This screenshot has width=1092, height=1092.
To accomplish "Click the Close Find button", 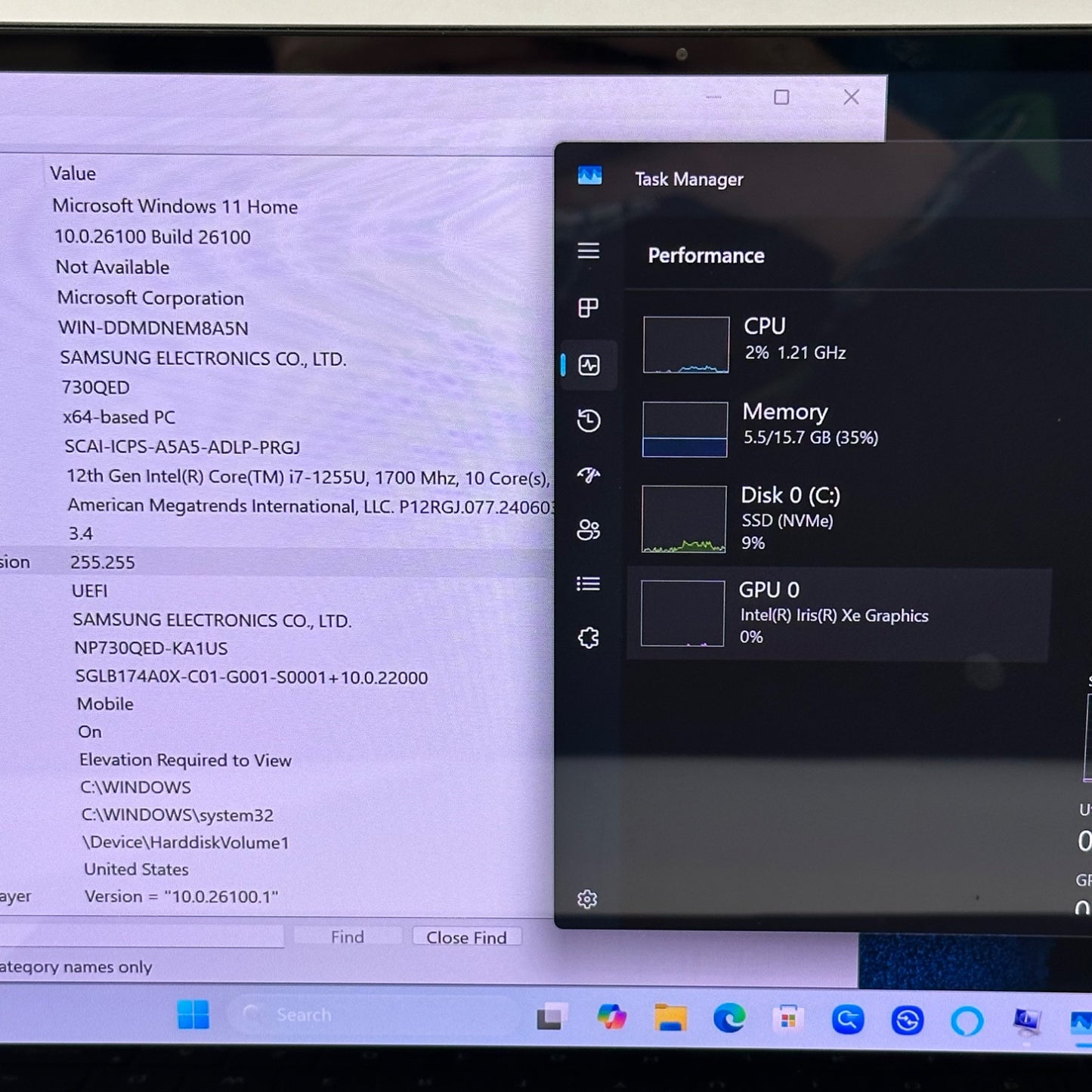I will tap(466, 937).
